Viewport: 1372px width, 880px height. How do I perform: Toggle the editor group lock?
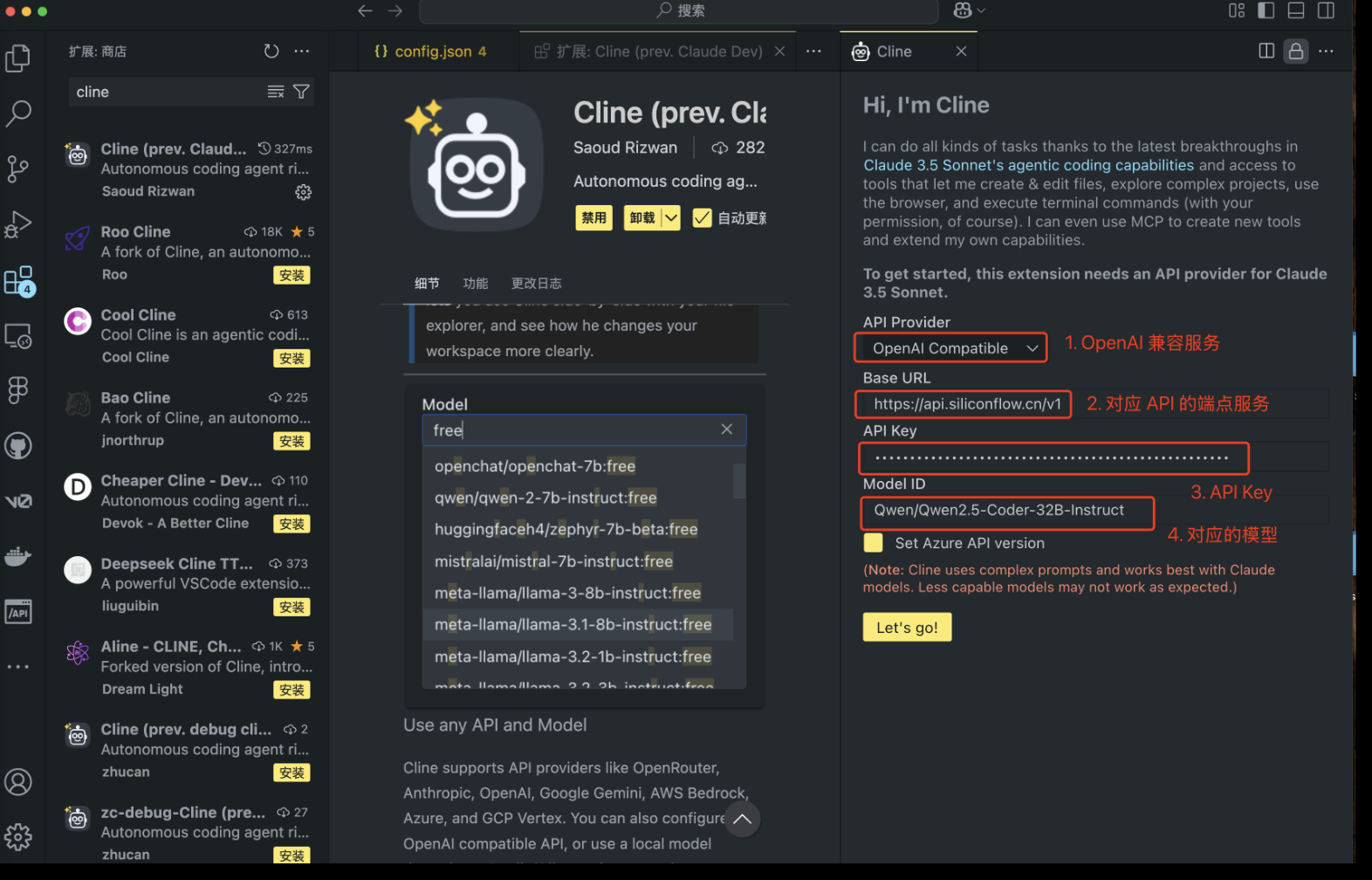pyautogui.click(x=1296, y=52)
